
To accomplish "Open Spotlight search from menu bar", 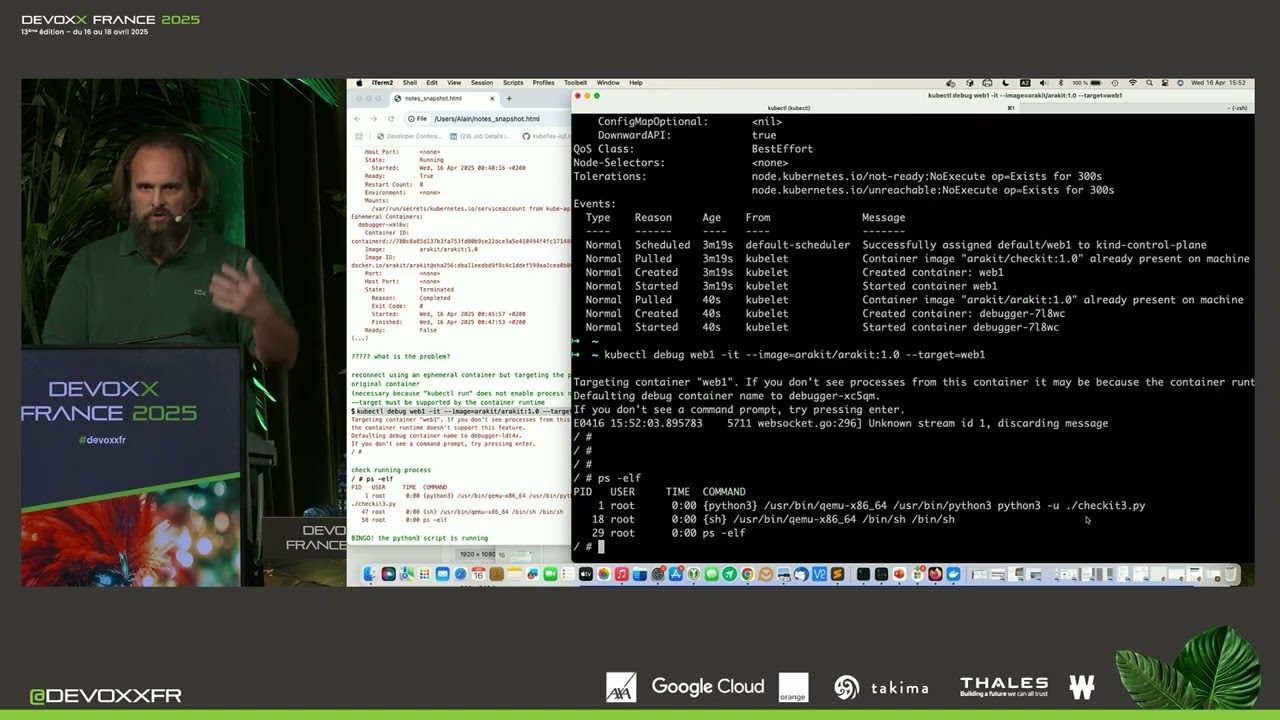I will click(1149, 83).
